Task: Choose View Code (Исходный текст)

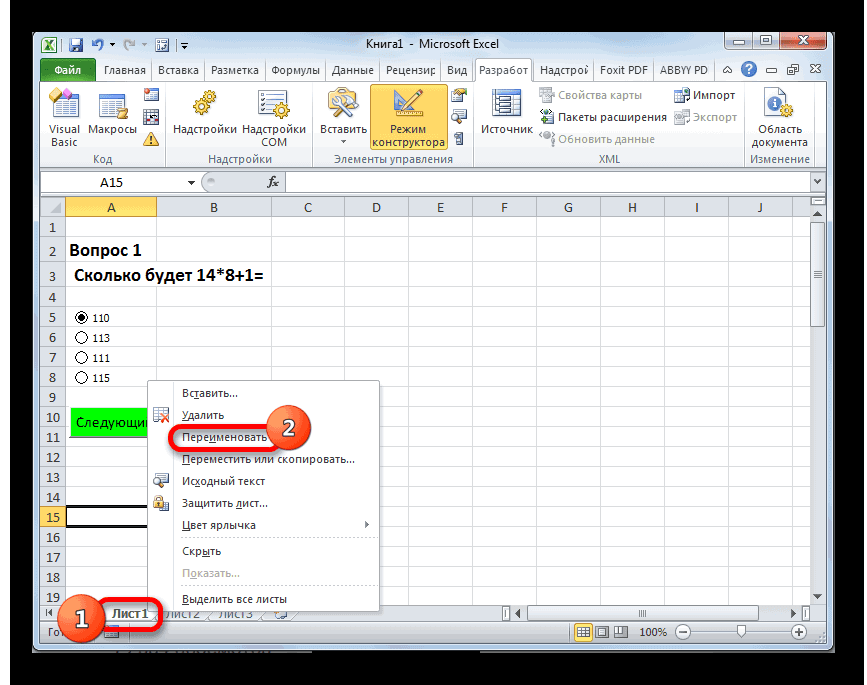Action: [x=223, y=481]
